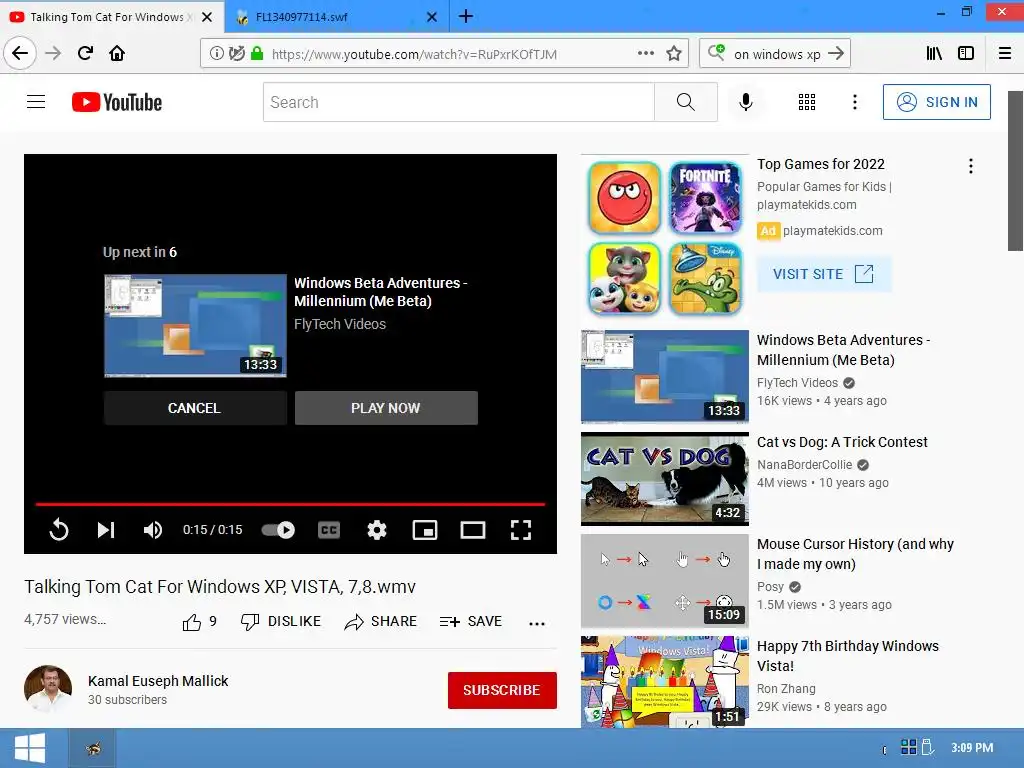Switch to theater mode
The image size is (1024, 768).
(473, 530)
